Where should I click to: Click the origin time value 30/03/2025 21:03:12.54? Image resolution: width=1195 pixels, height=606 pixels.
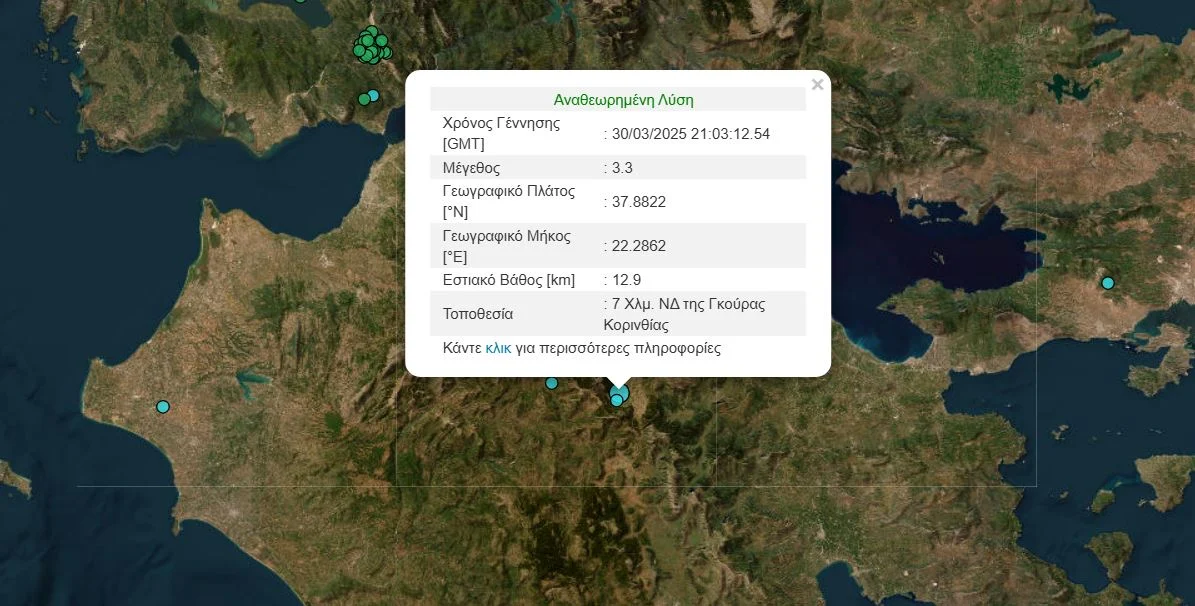(x=690, y=134)
